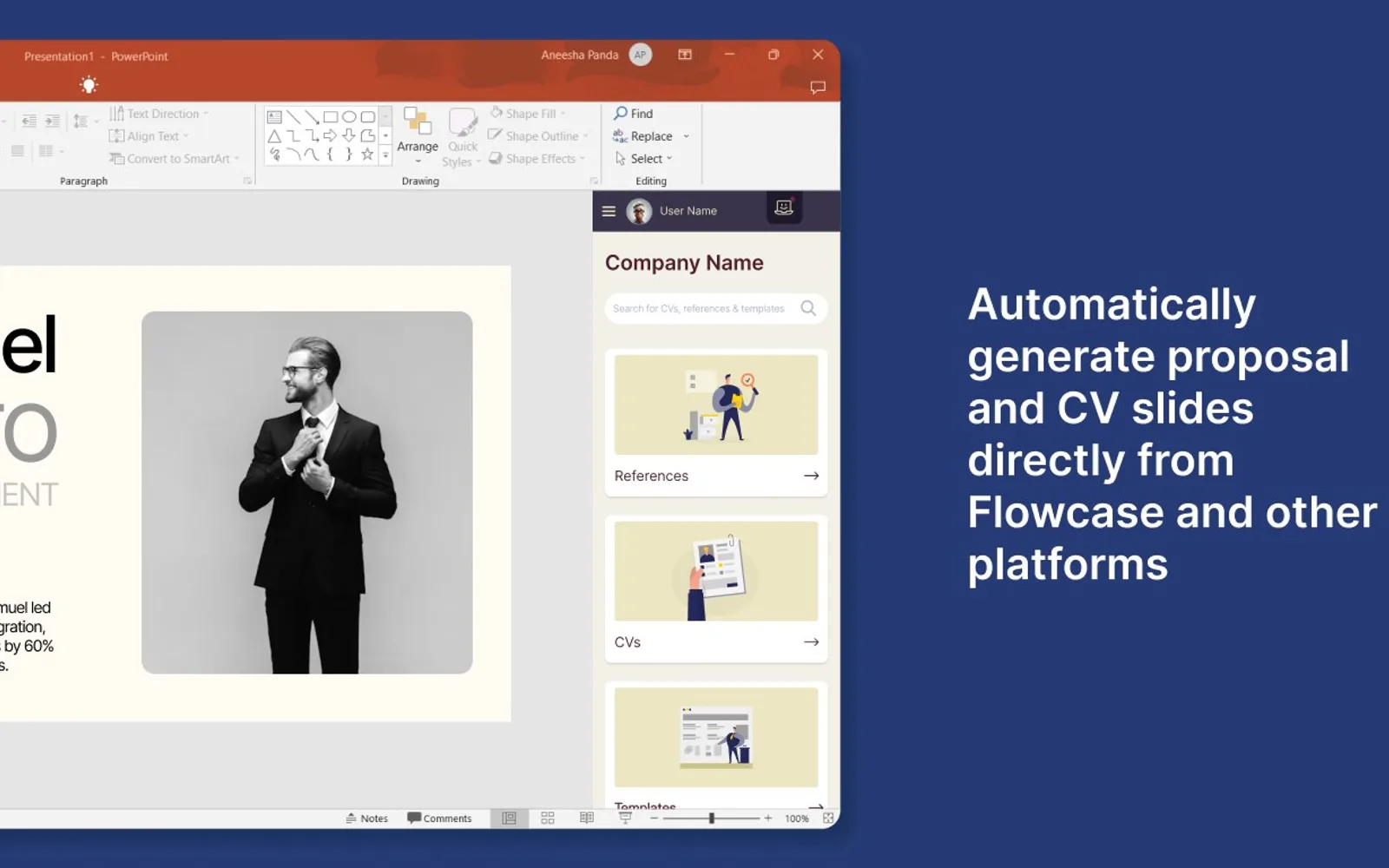The width and height of the screenshot is (1389, 868).
Task: Click the User Name profile avatar
Action: 639,211
